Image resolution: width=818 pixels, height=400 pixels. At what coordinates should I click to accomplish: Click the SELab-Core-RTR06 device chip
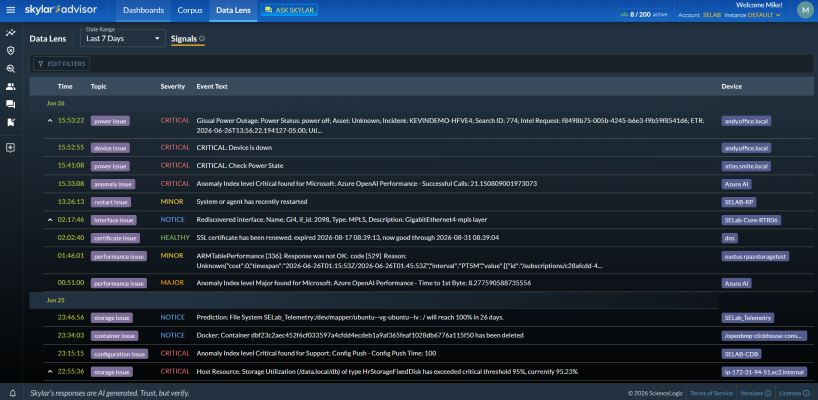[751, 220]
